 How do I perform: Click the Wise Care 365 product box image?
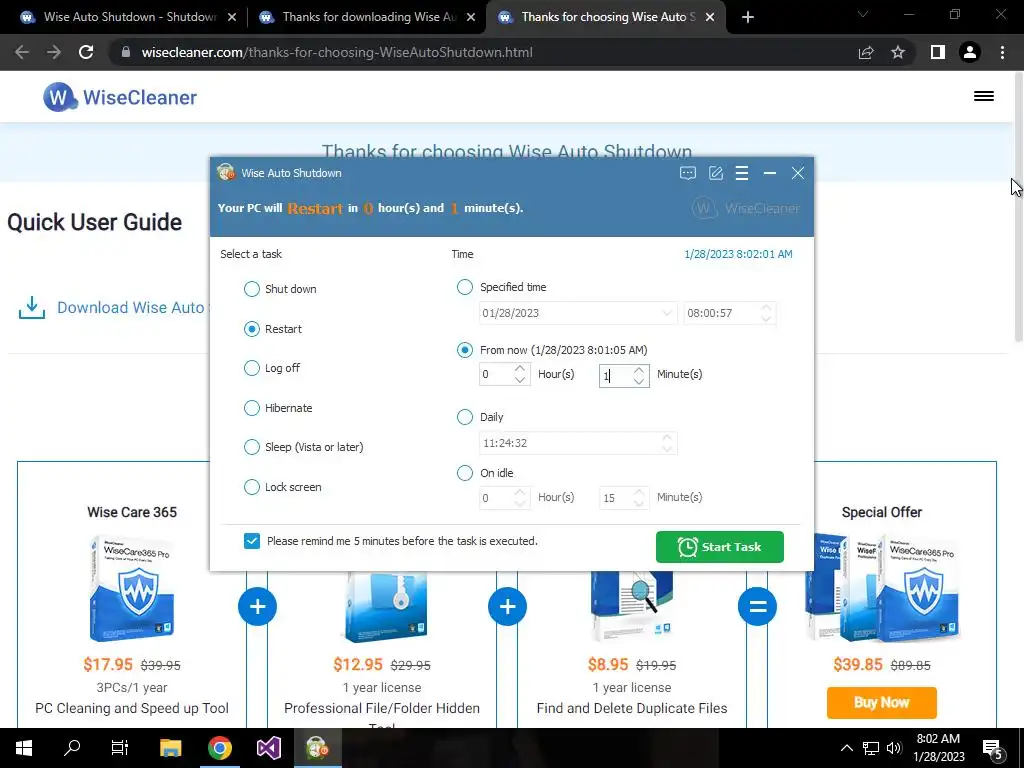point(133,587)
